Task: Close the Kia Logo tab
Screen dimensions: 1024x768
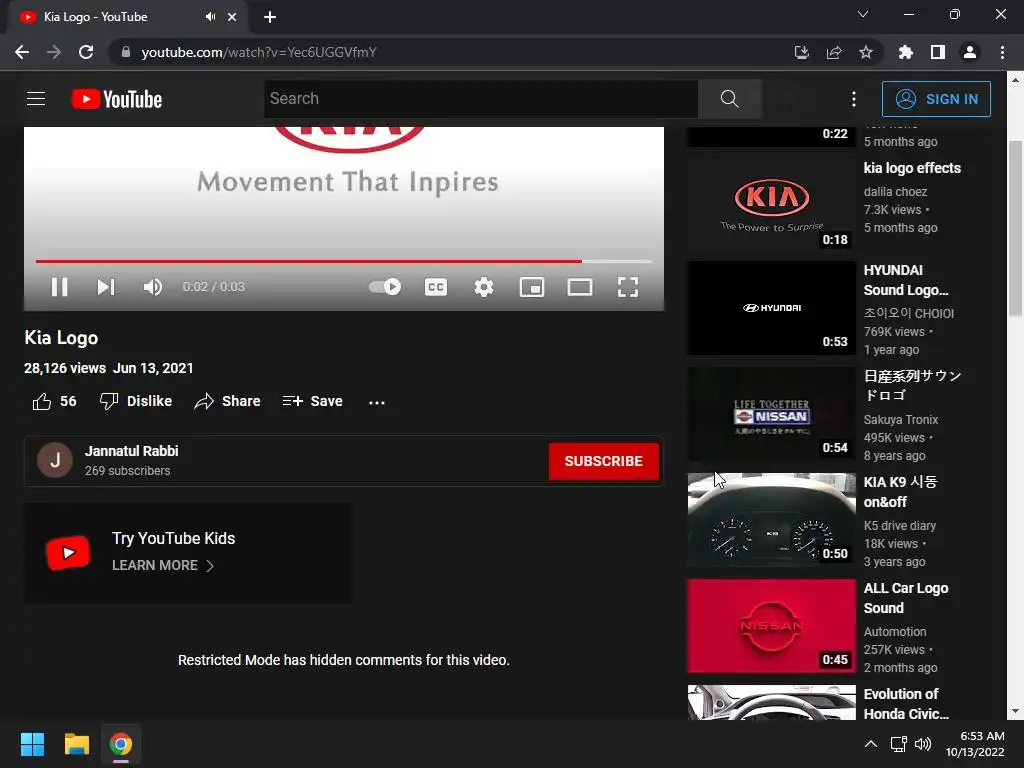Action: tap(232, 17)
